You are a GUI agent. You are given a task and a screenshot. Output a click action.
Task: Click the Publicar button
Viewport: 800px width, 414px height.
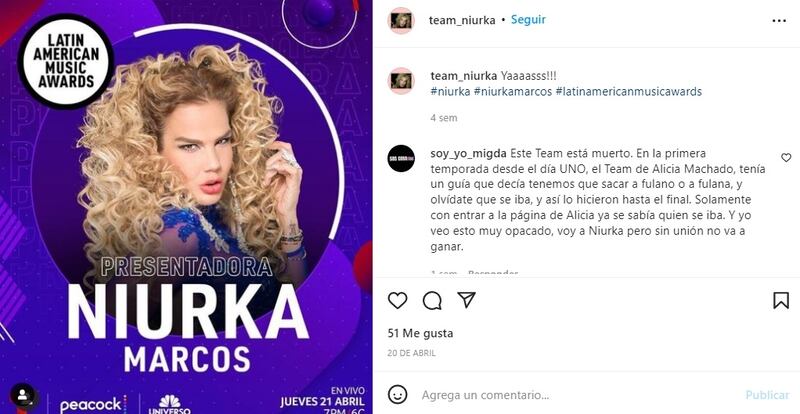(767, 395)
